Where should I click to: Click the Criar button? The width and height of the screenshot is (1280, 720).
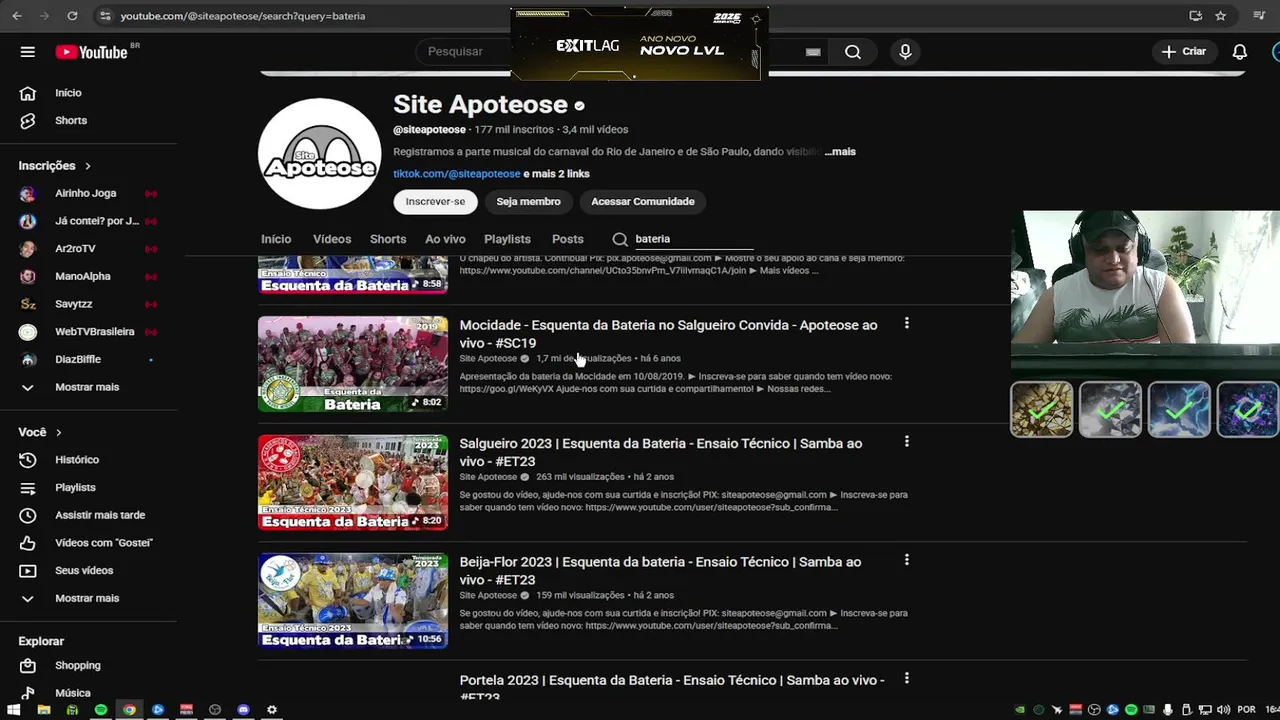[1184, 52]
